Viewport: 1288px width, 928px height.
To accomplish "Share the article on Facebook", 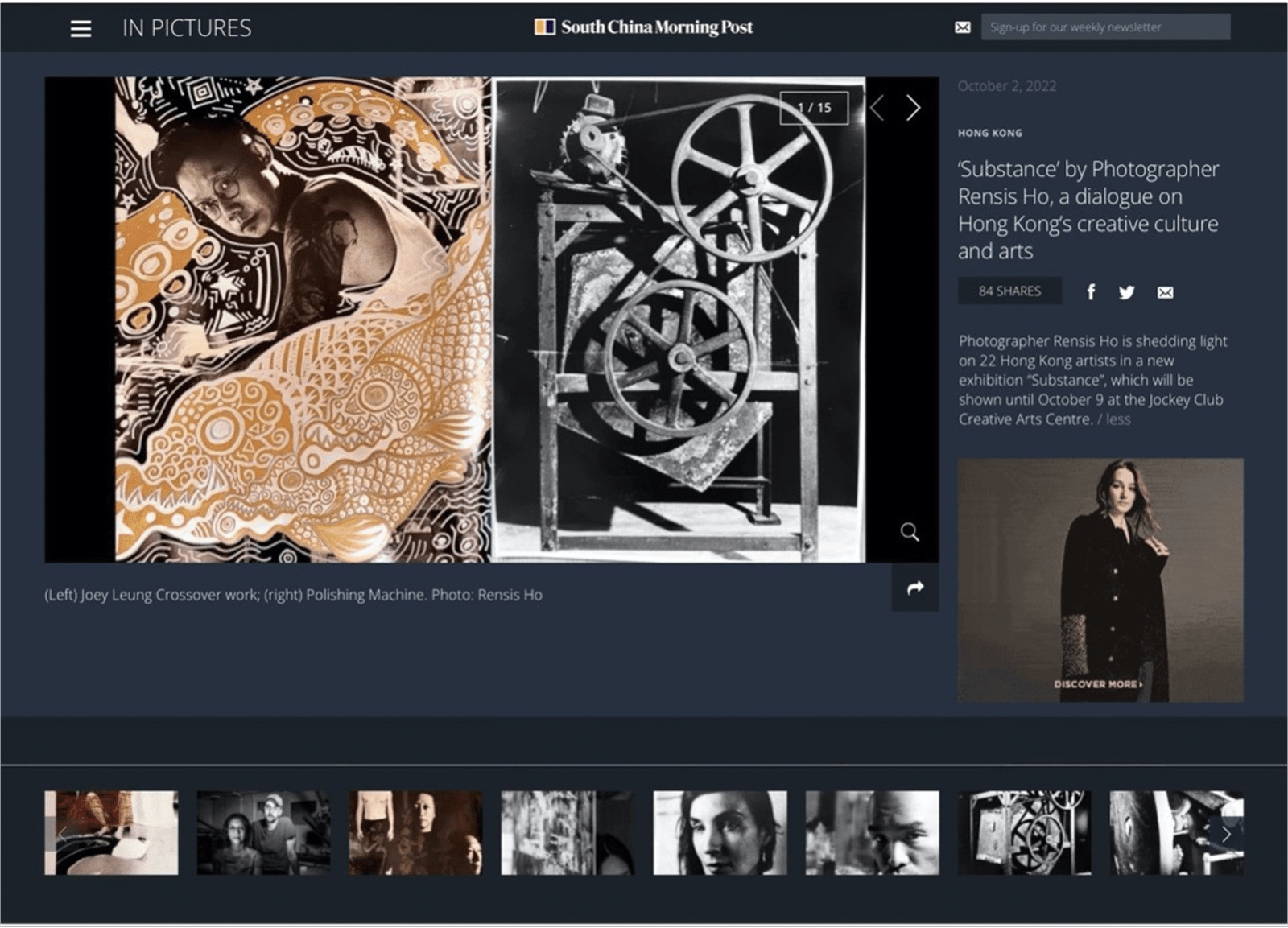I will coord(1091,291).
